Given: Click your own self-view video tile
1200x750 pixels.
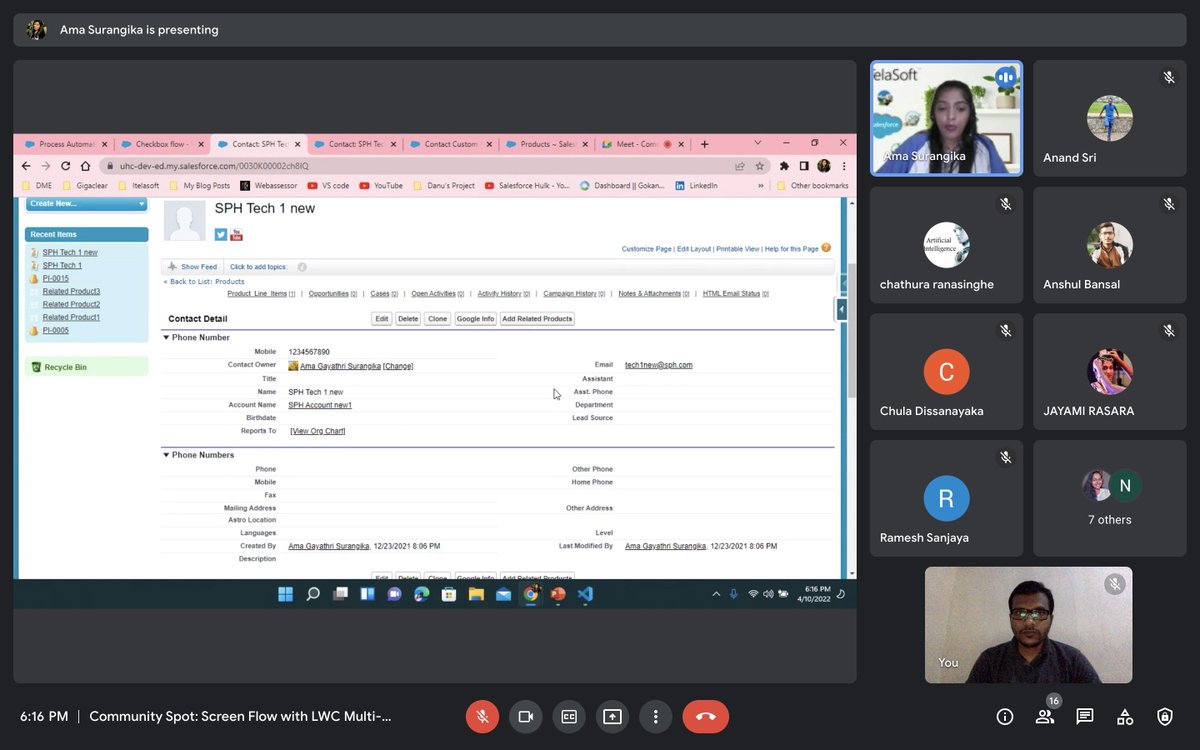Looking at the screenshot, I should (1028, 625).
